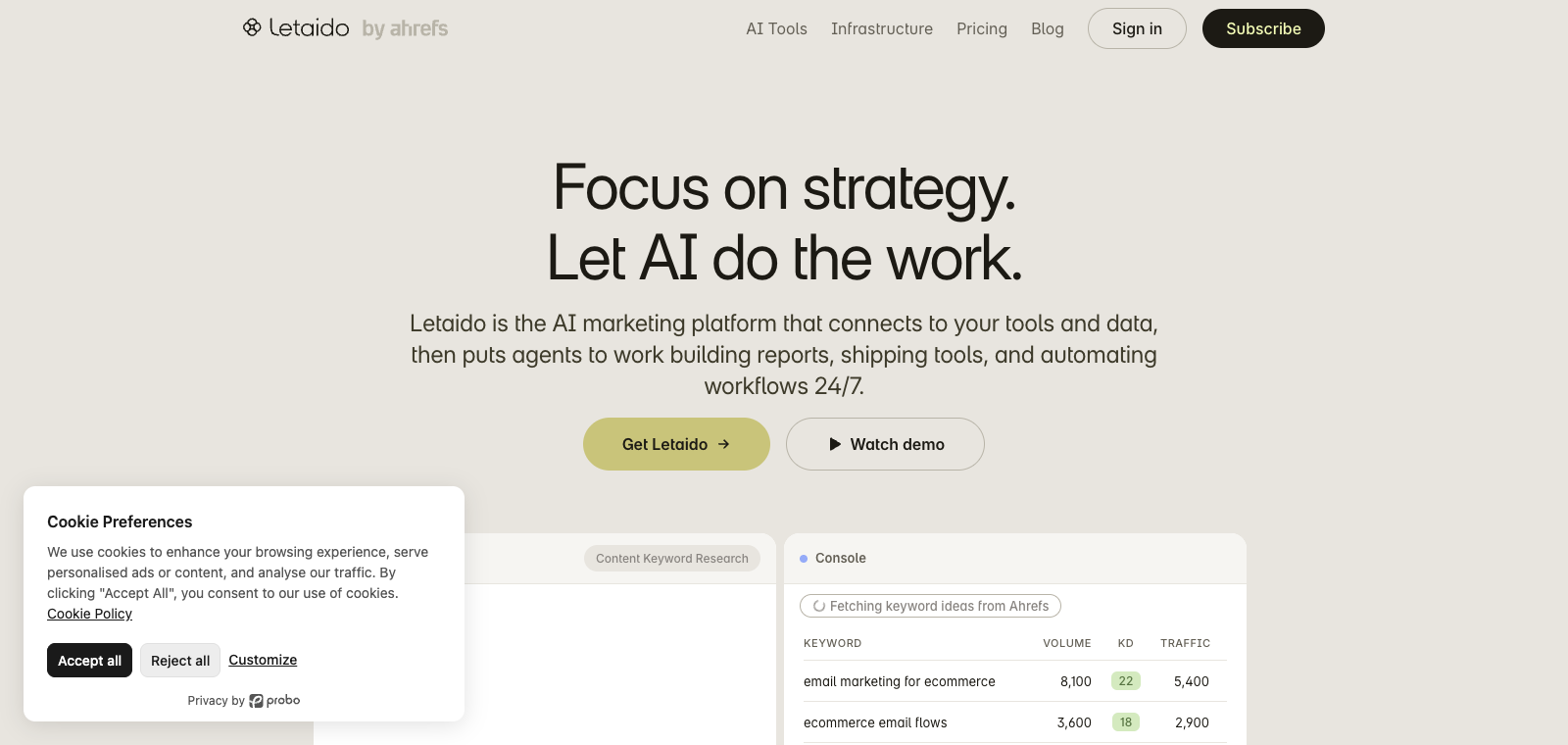This screenshot has height=745, width=1568.
Task: Click the KD badge showing 18
Action: [1126, 722]
